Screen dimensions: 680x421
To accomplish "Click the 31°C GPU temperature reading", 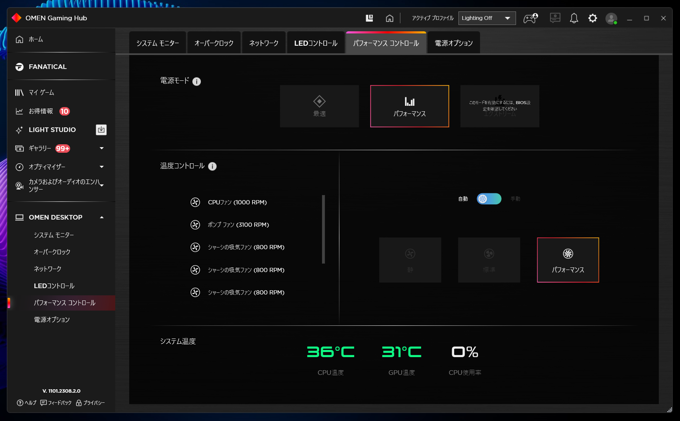I will coord(402,352).
